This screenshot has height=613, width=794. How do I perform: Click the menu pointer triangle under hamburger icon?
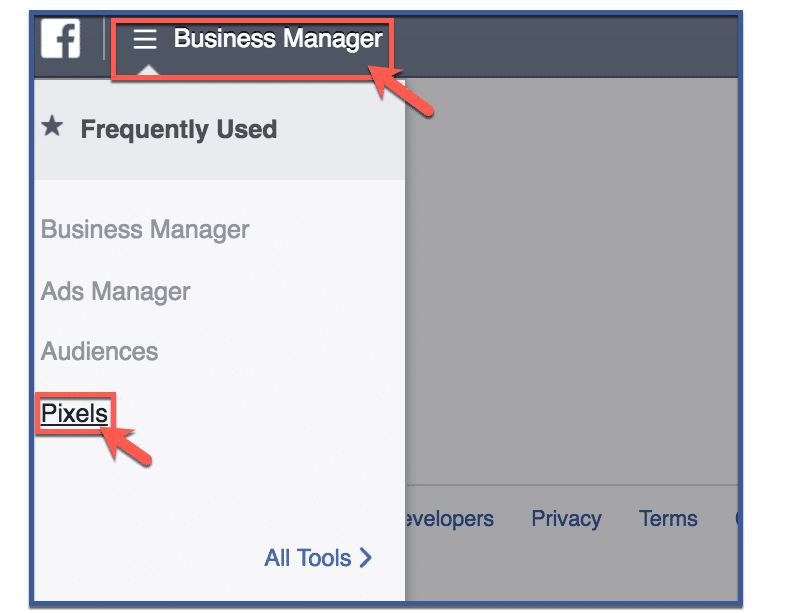[x=147, y=70]
